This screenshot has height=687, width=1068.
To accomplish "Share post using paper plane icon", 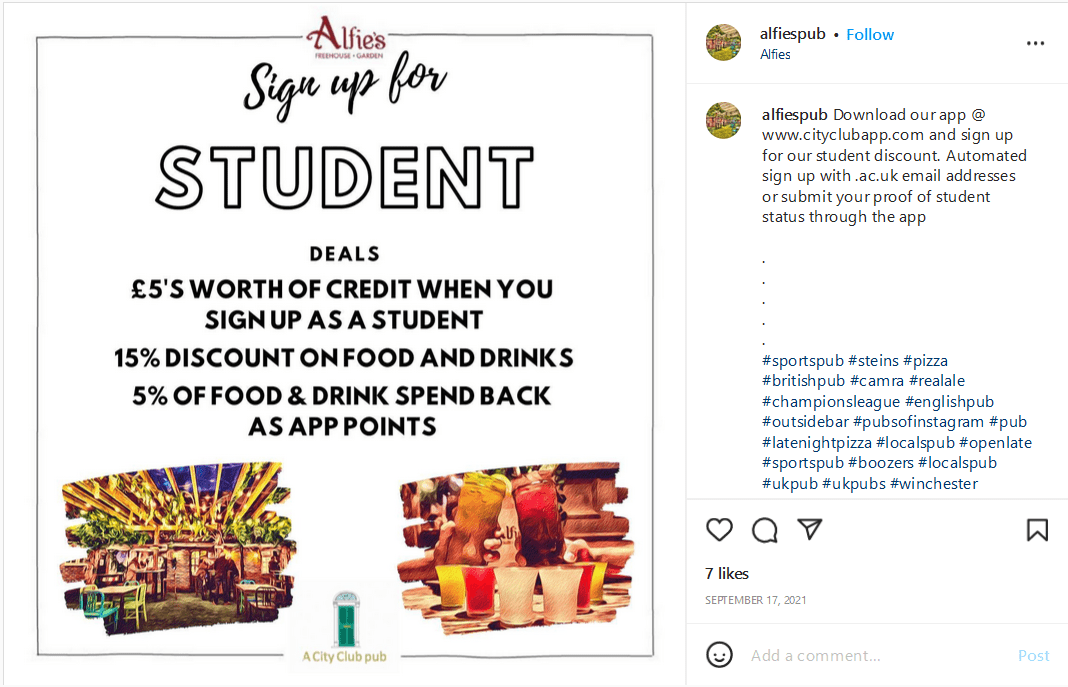I will pos(809,529).
